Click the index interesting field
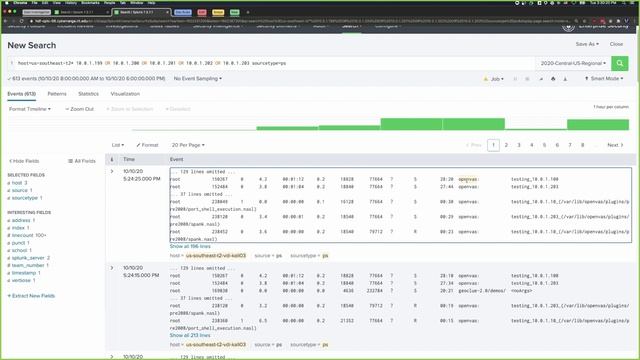Viewport: 640px width, 360px height. (18, 228)
